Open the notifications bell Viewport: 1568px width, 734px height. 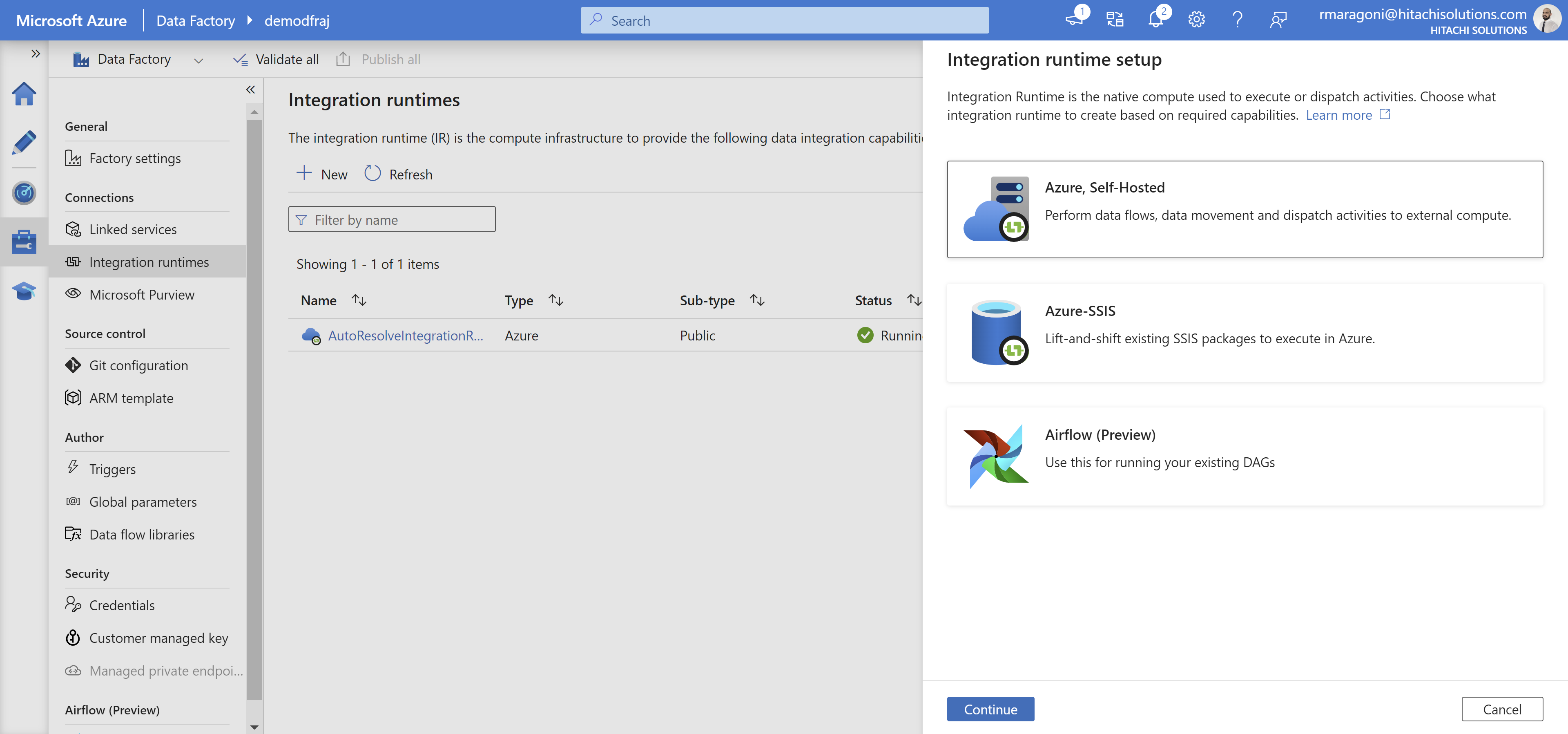click(1156, 20)
